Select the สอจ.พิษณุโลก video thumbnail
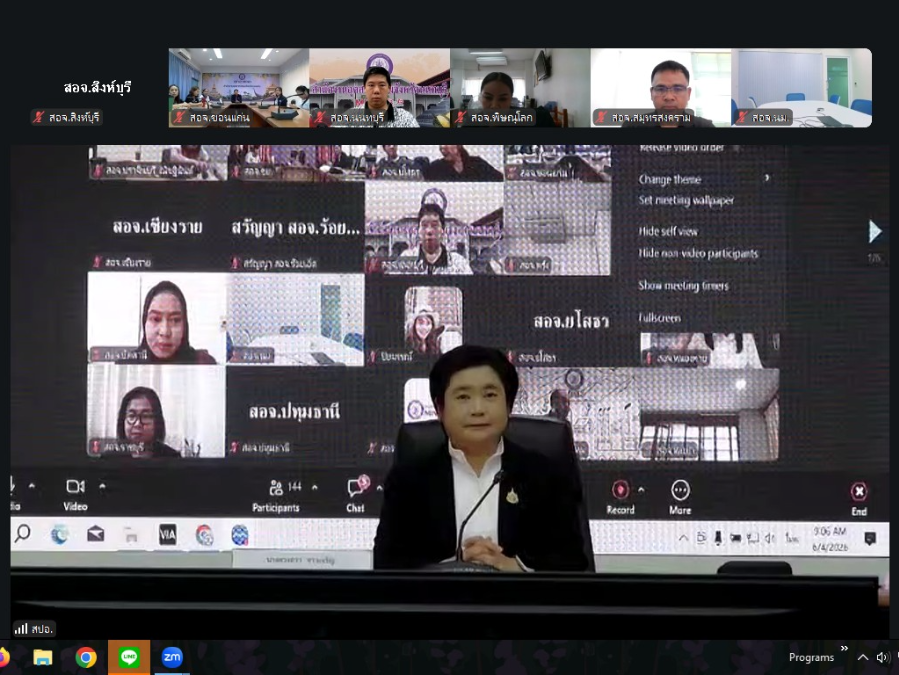 [520, 88]
